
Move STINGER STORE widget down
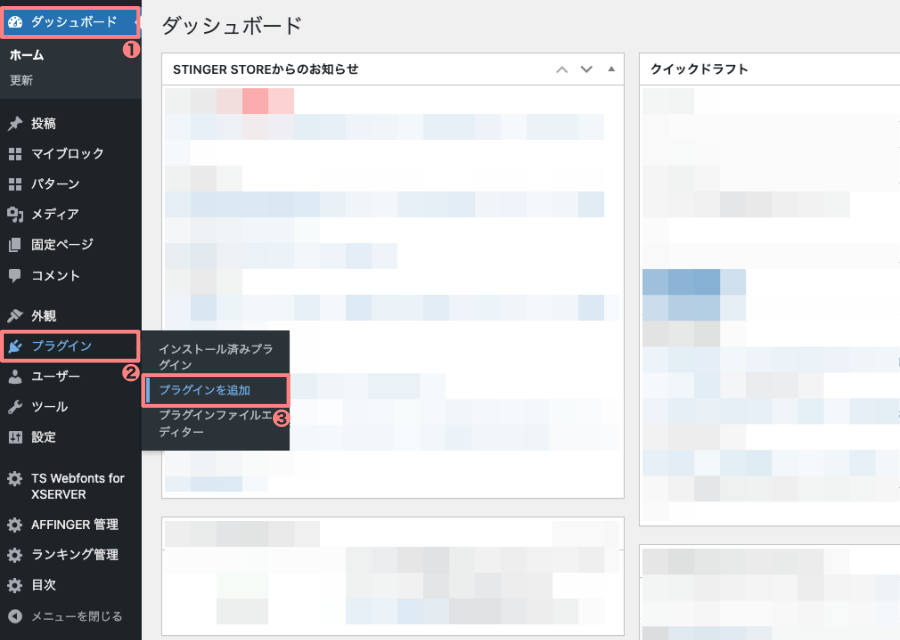pos(586,69)
